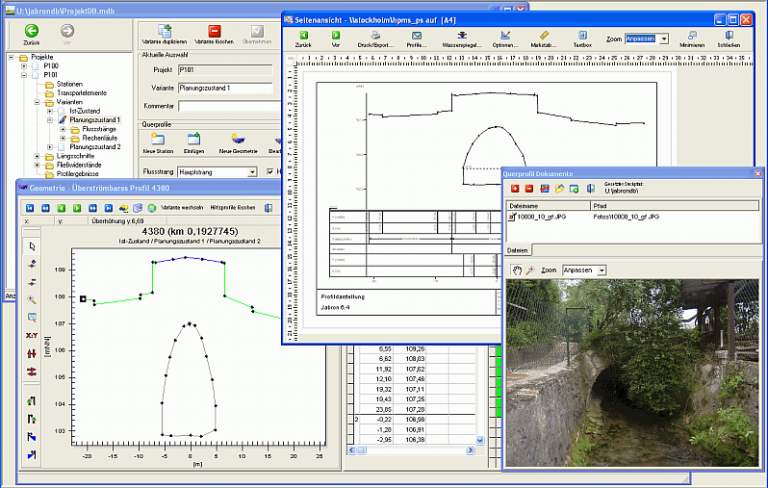
Task: Open the Flussstrang Hauptstrang dropdown
Action: click(x=252, y=172)
